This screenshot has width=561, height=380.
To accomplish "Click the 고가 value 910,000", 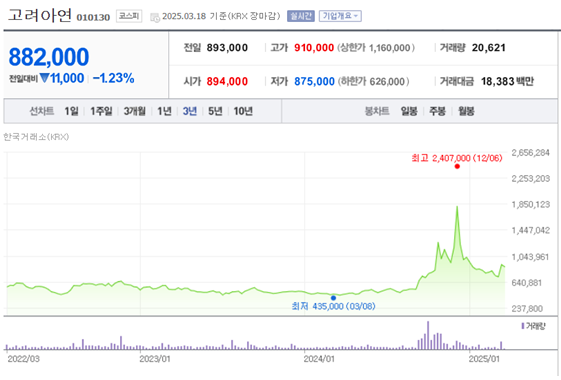I will (314, 48).
